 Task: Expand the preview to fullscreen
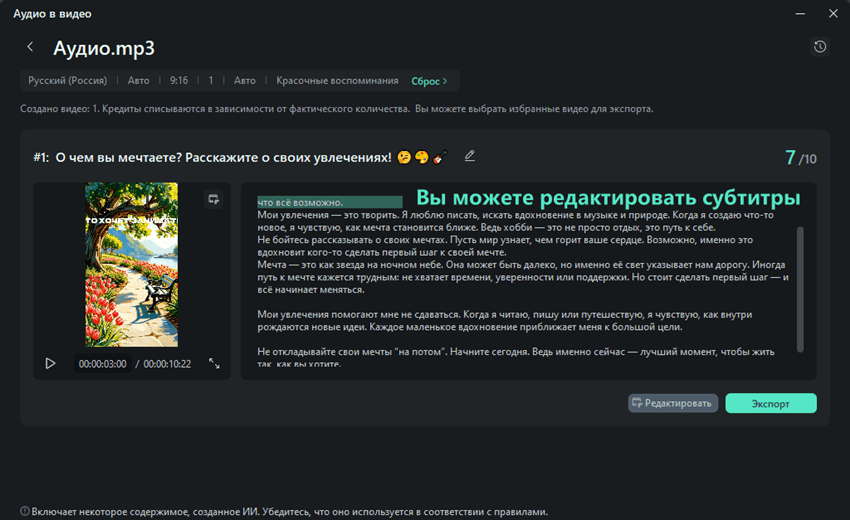214,364
